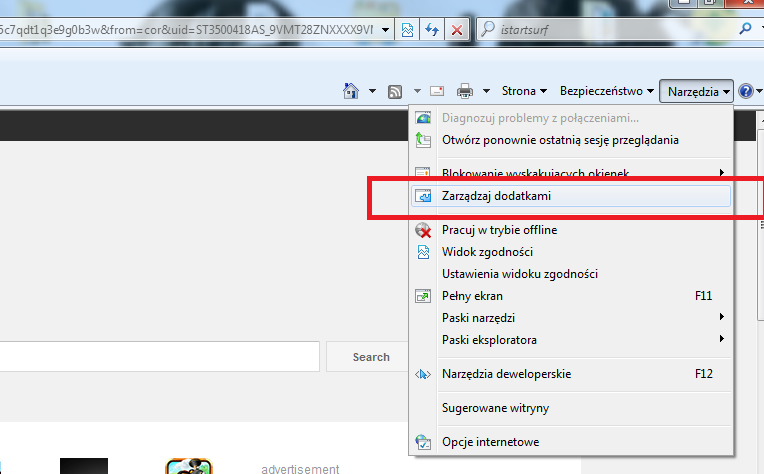Select Zarządzaj dodatkami from the menu
This screenshot has width=764, height=474.
click(496, 197)
